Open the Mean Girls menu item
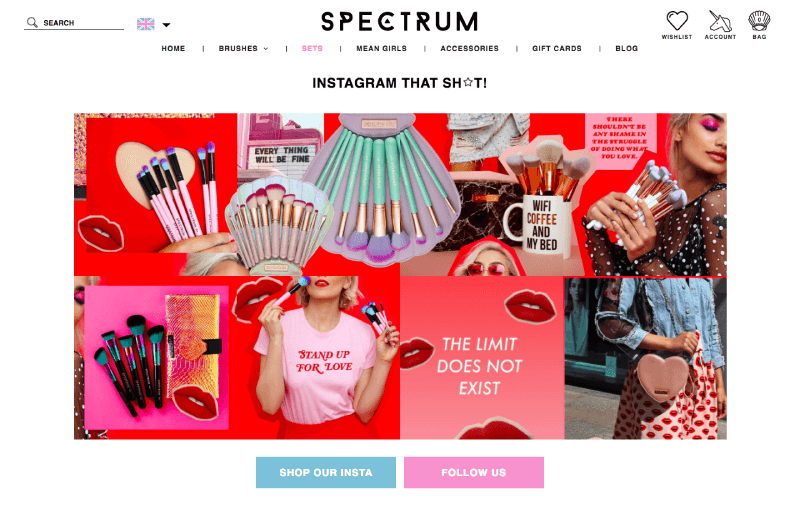800x505 pixels. pyautogui.click(x=382, y=48)
